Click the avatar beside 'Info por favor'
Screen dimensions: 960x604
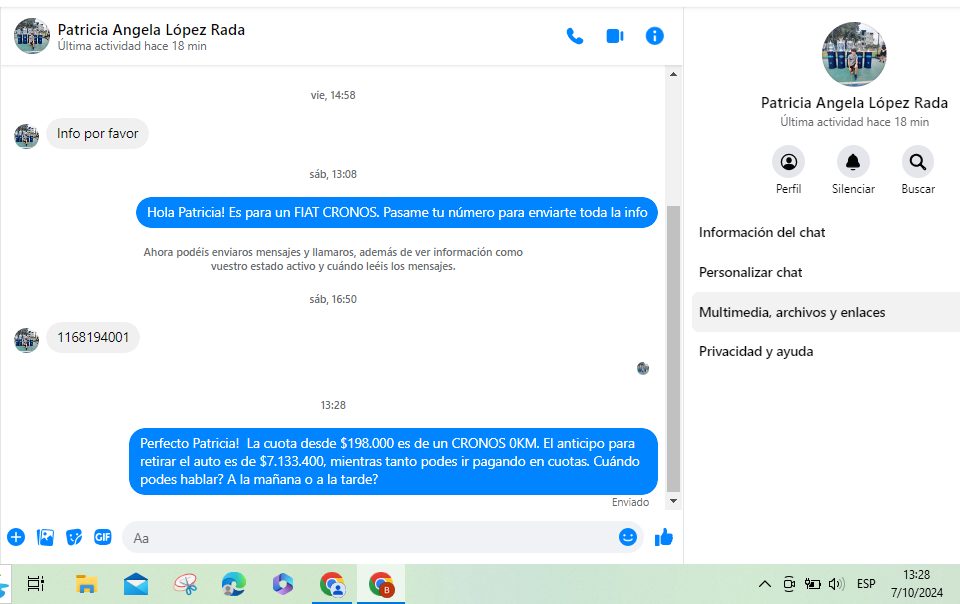(26, 136)
